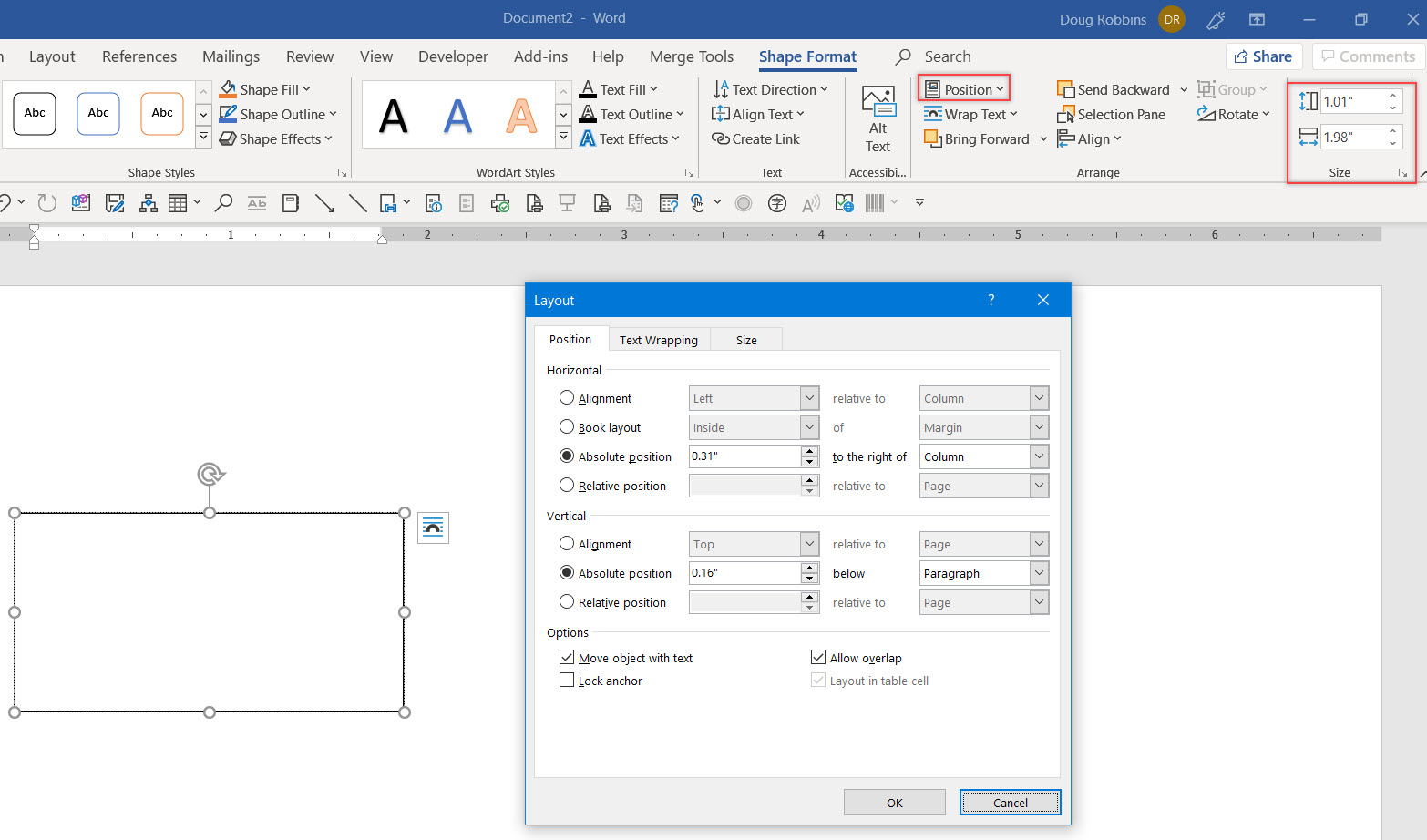The image size is (1427, 840).
Task: Open the Selection Pane
Action: tap(1111, 114)
